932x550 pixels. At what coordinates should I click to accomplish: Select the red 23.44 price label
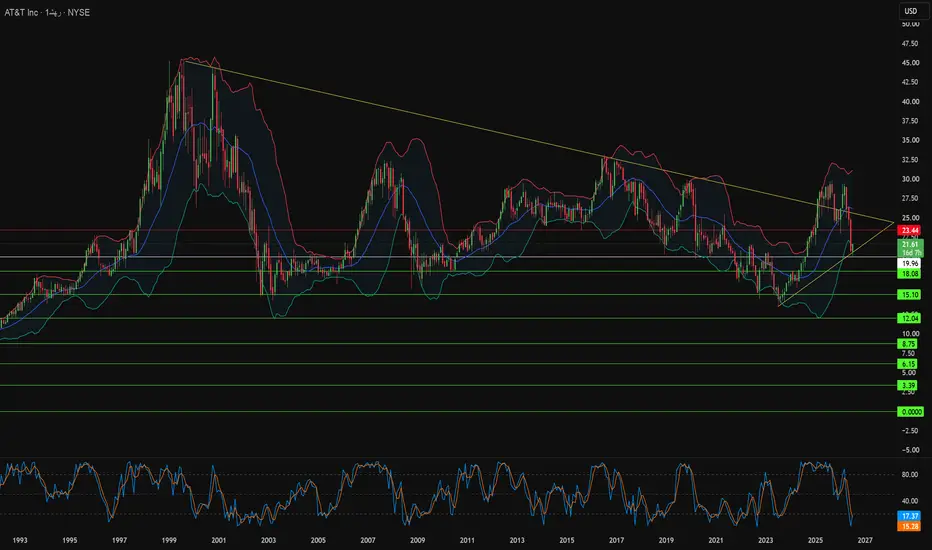[910, 231]
